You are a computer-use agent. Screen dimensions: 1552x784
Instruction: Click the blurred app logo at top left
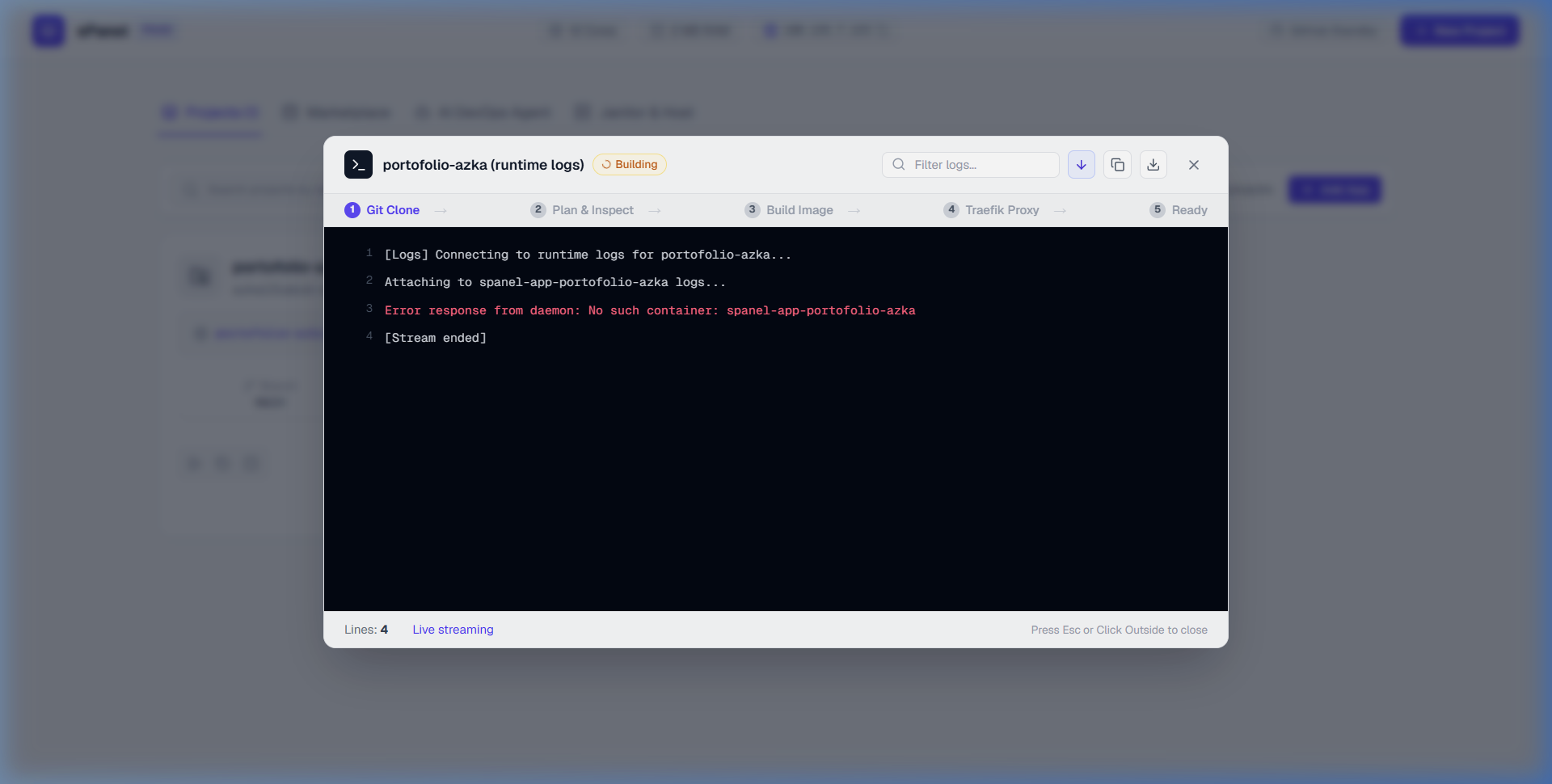click(x=48, y=31)
